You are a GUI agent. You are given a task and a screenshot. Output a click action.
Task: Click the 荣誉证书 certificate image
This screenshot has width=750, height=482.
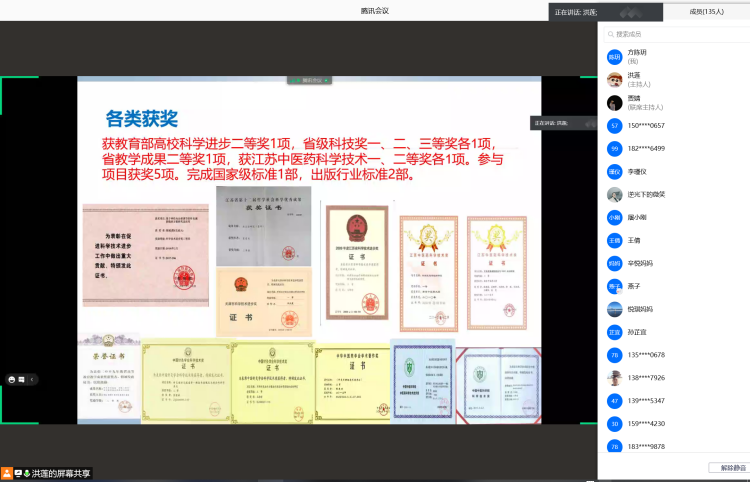tap(109, 378)
